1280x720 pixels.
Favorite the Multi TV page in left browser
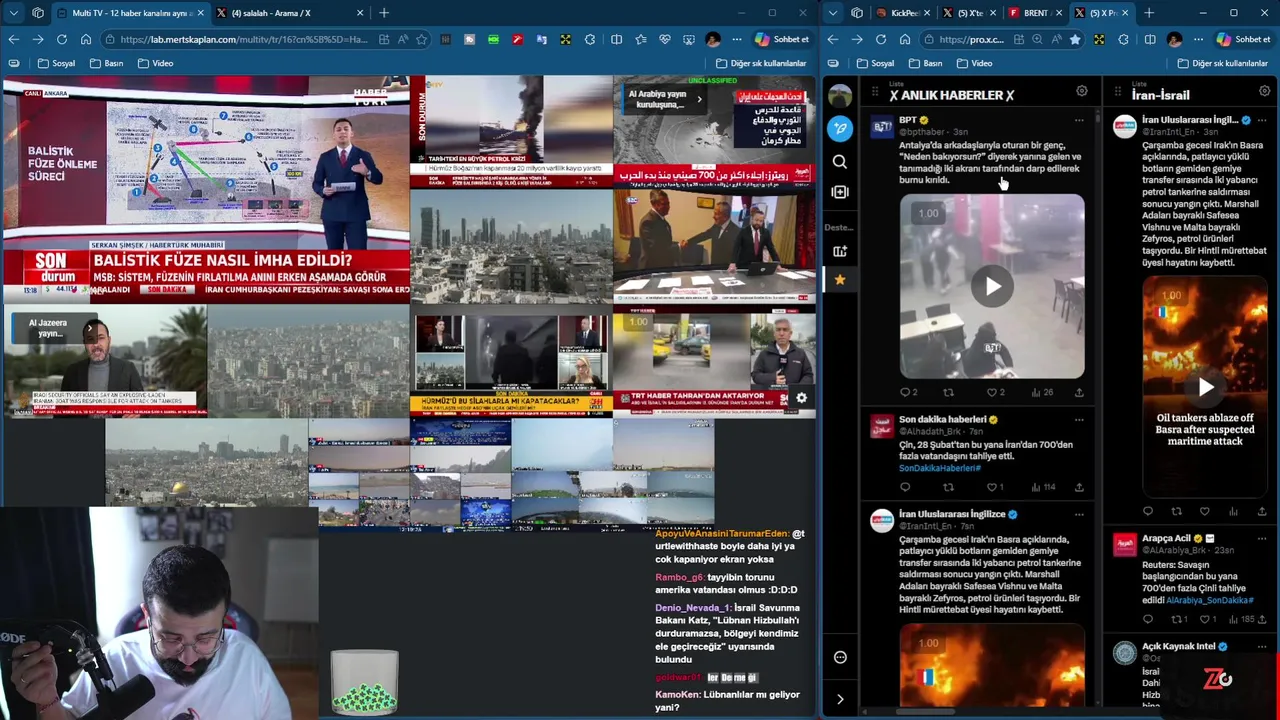(421, 39)
